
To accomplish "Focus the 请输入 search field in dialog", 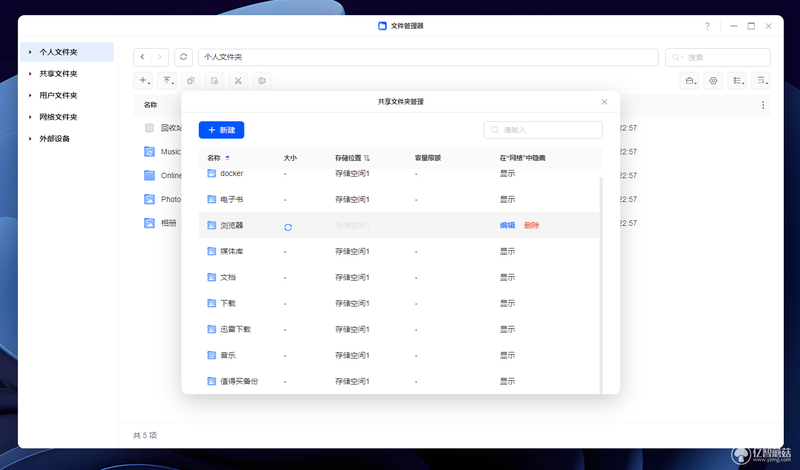I will (x=543, y=130).
